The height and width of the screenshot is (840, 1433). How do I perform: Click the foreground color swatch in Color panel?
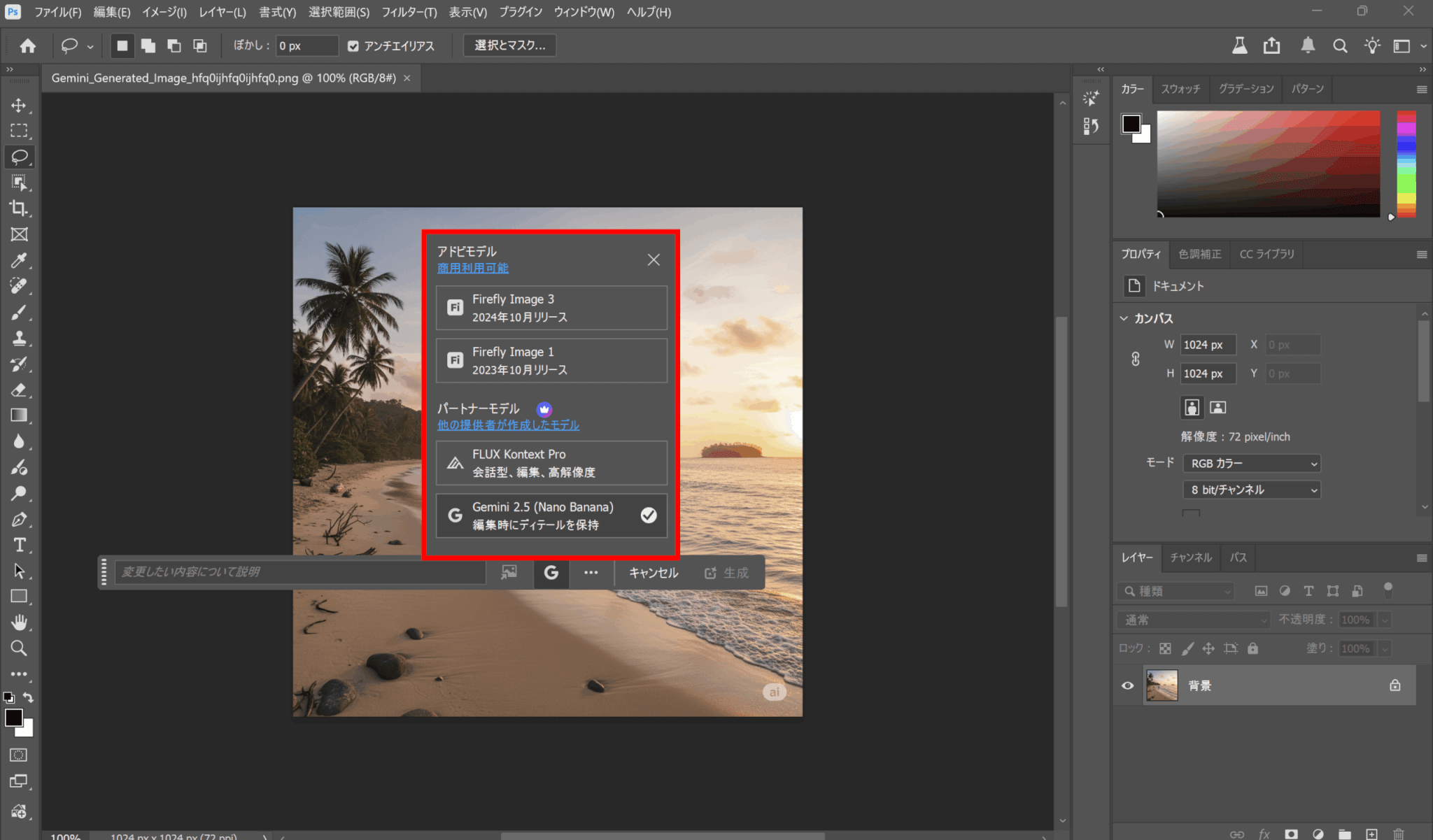pyautogui.click(x=1131, y=124)
